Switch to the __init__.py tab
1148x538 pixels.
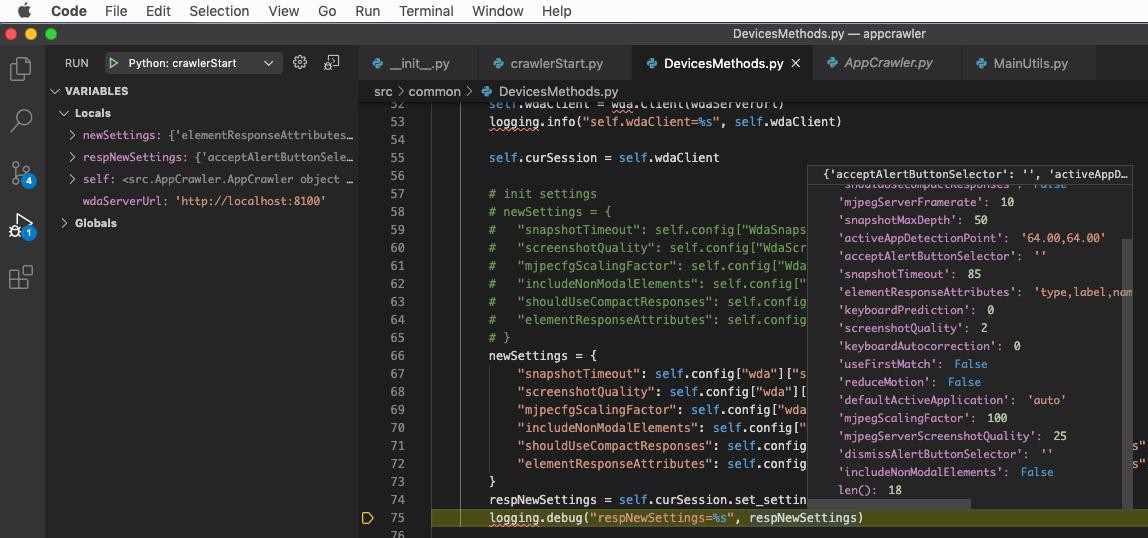[417, 63]
